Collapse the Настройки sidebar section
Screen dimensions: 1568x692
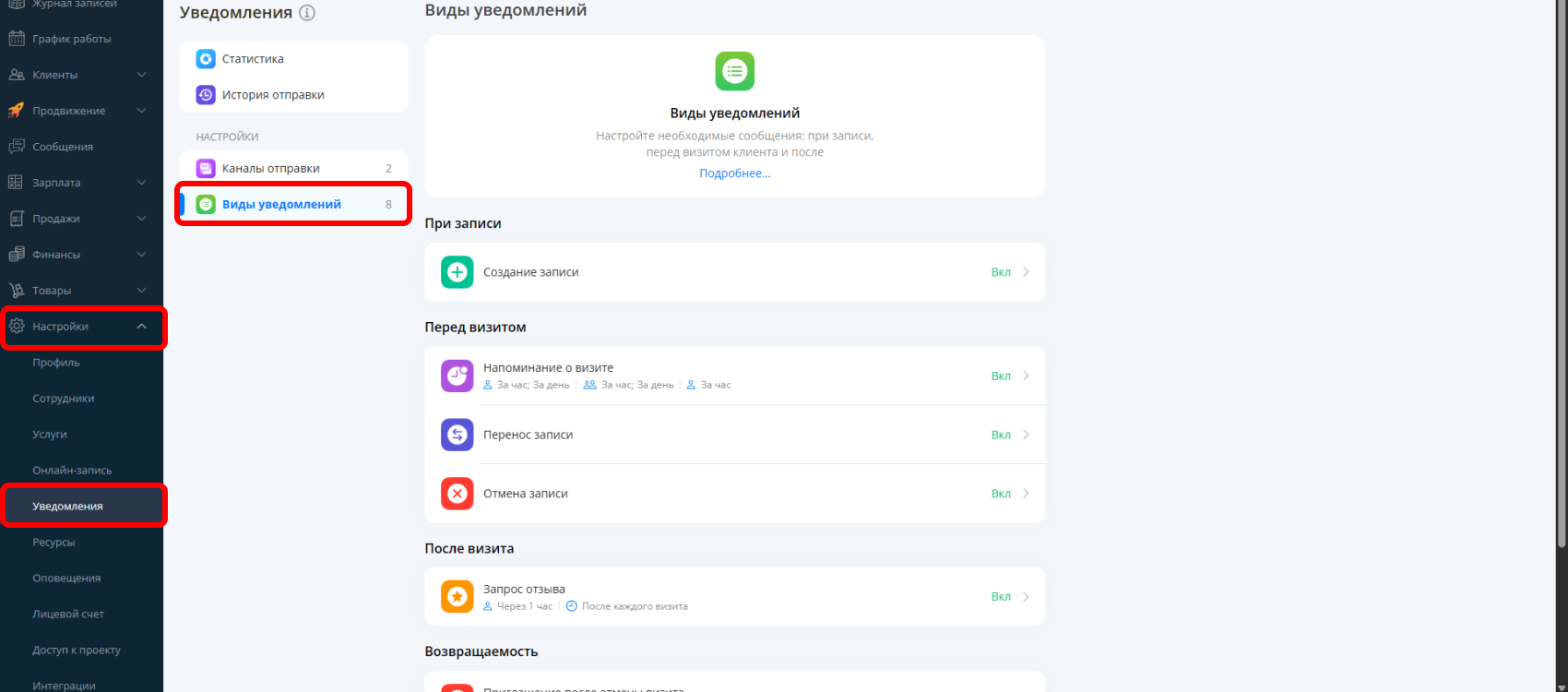coord(141,327)
